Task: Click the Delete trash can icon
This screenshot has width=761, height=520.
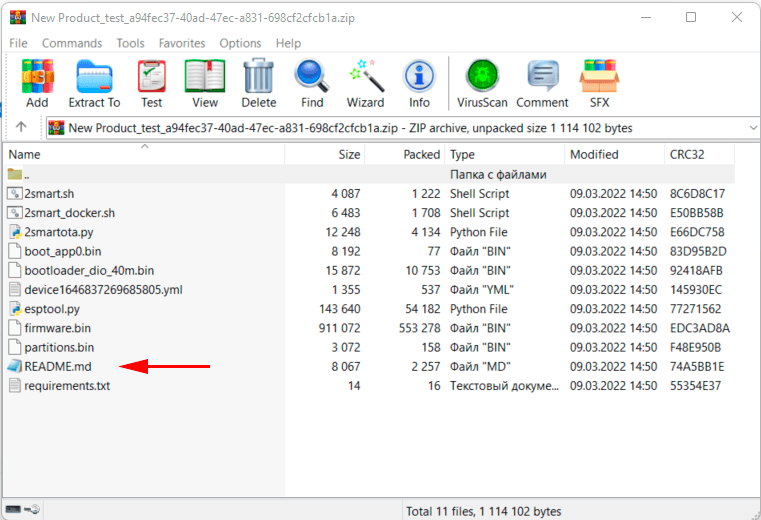Action: point(259,76)
